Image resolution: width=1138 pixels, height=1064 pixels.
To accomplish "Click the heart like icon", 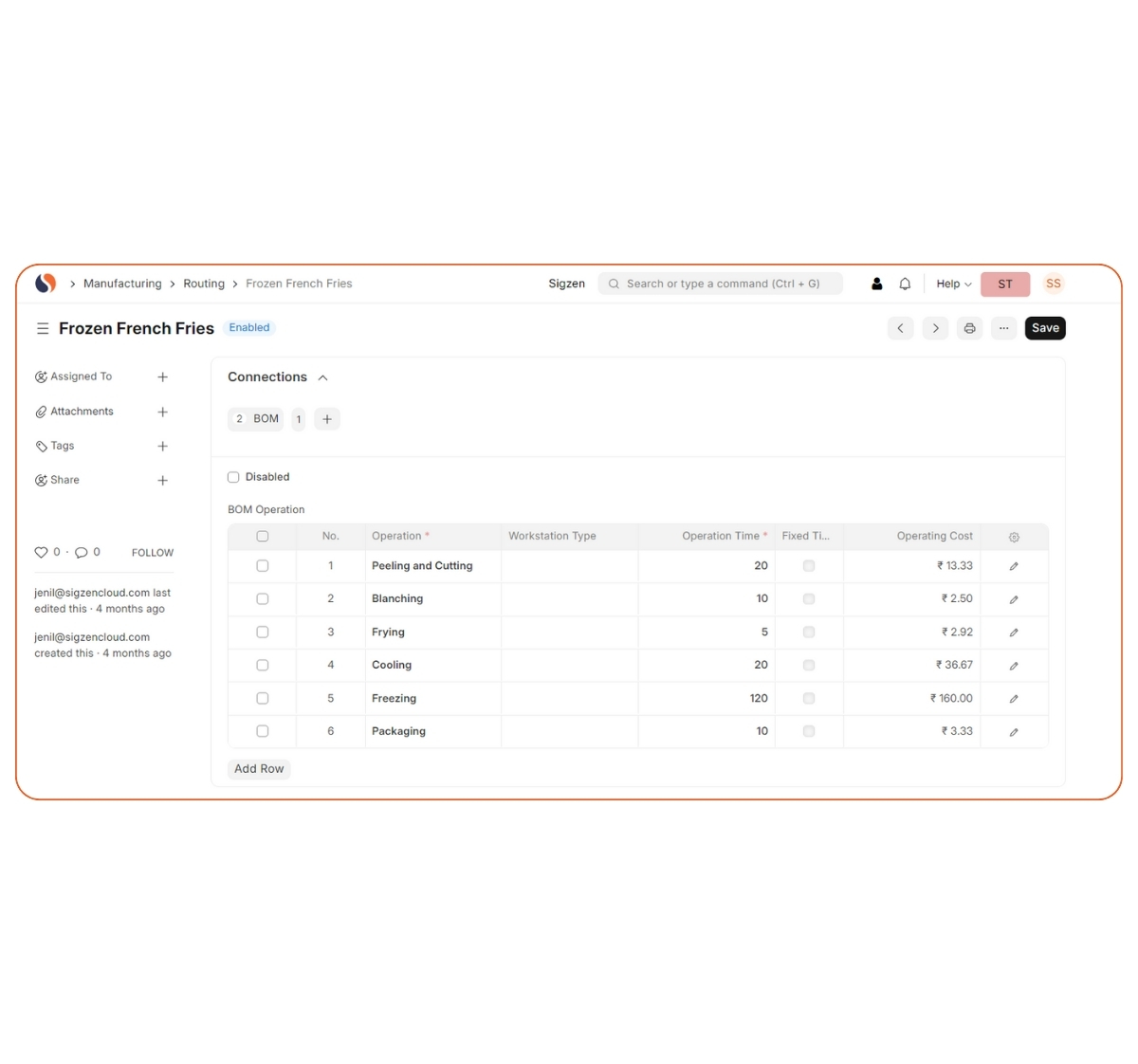I will click(41, 552).
